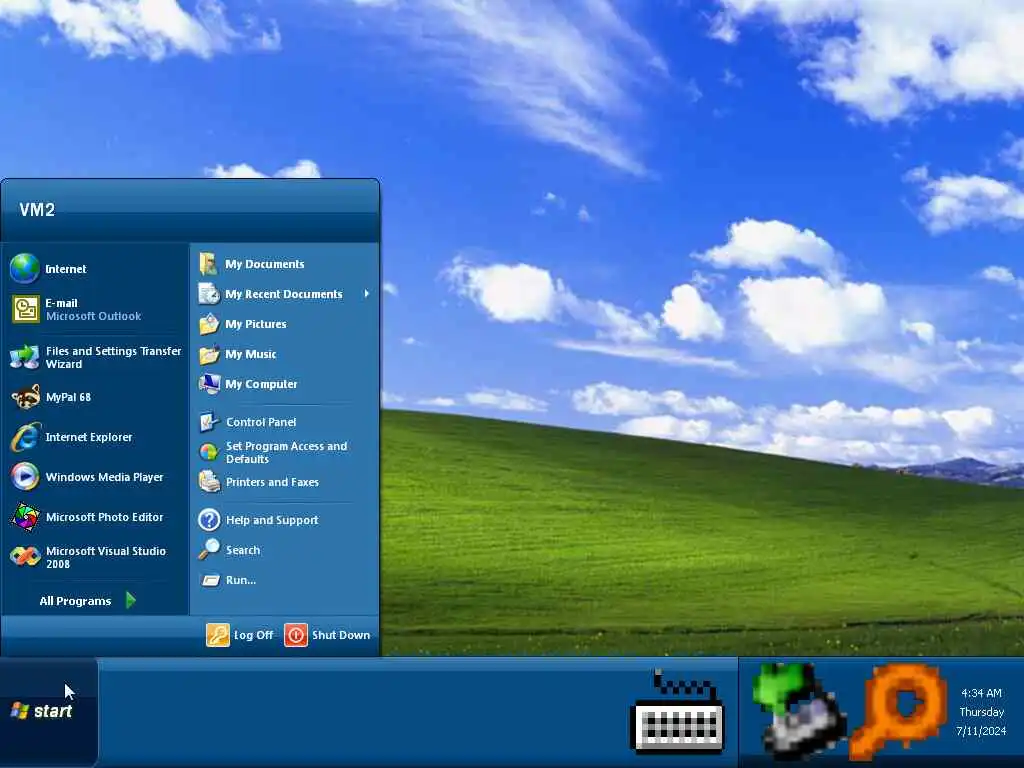The width and height of the screenshot is (1024, 768).
Task: Click the Help and Support question mark icon
Action: tap(209, 520)
